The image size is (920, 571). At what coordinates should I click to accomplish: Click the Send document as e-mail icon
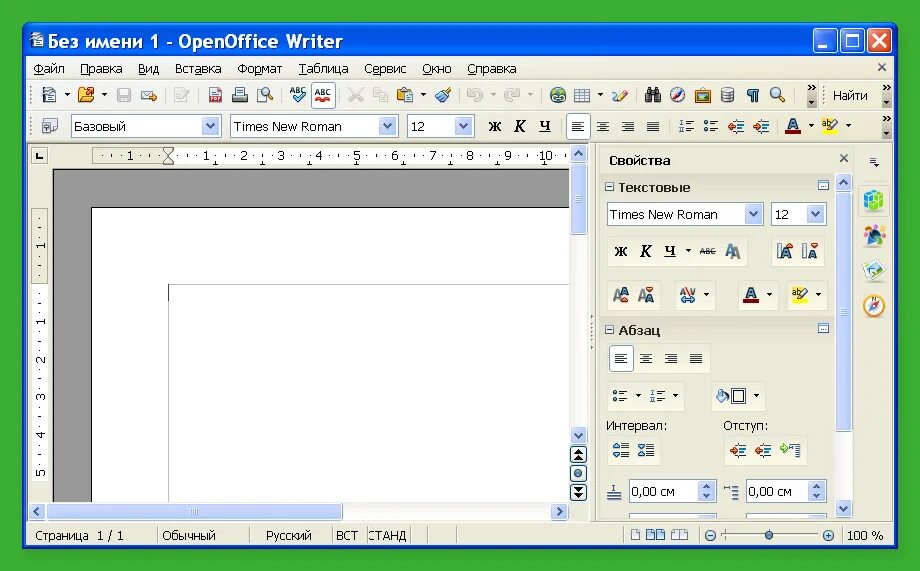148,95
